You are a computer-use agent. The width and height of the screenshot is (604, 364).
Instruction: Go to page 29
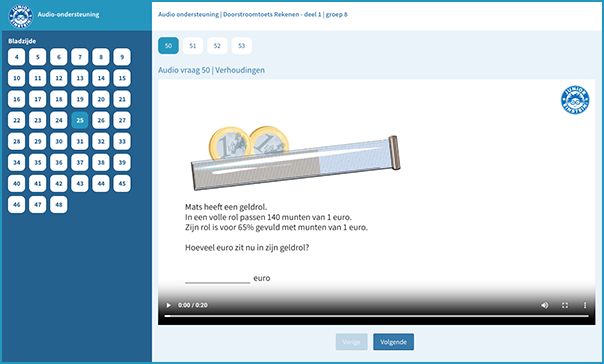pos(38,141)
